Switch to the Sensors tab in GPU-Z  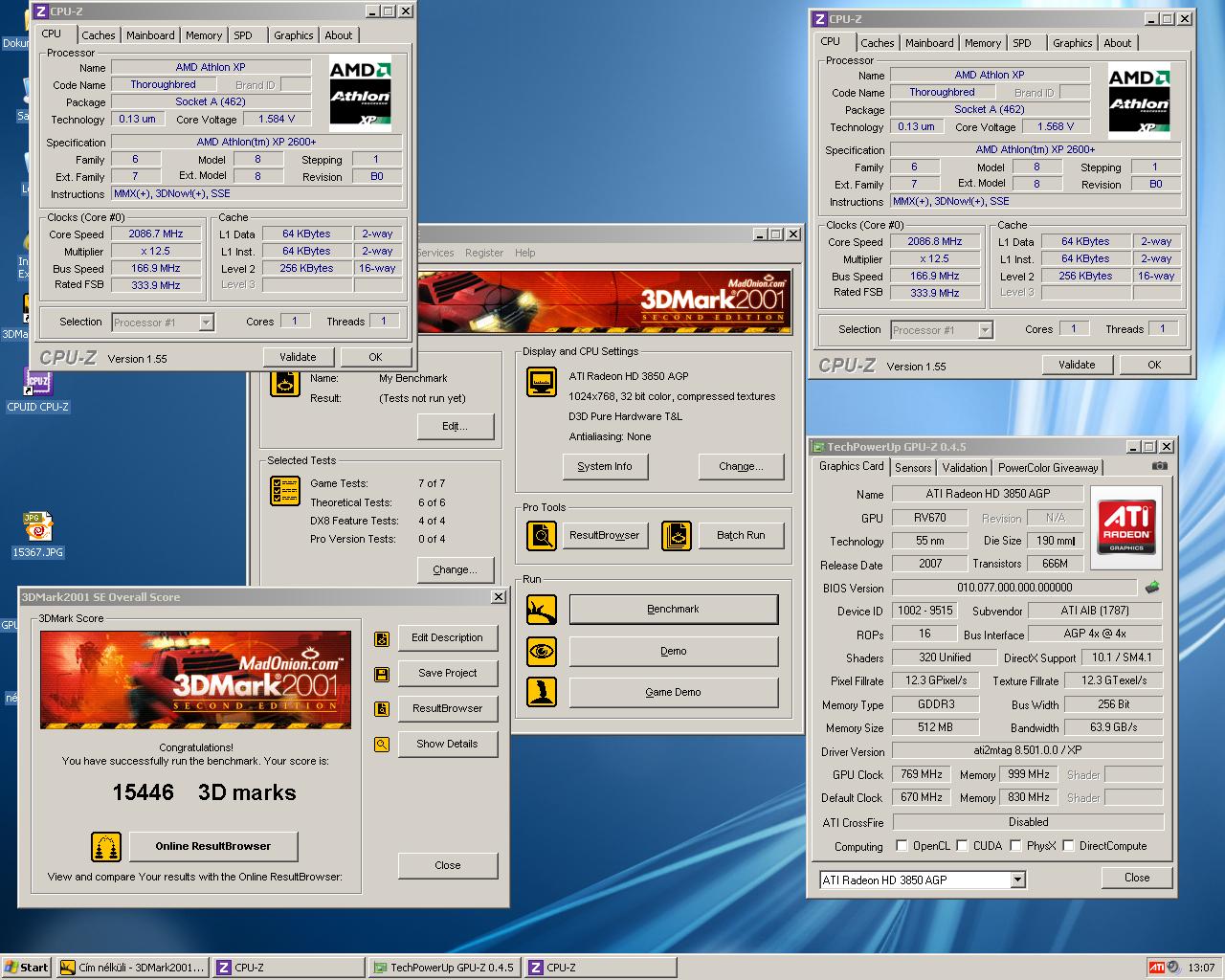click(913, 468)
